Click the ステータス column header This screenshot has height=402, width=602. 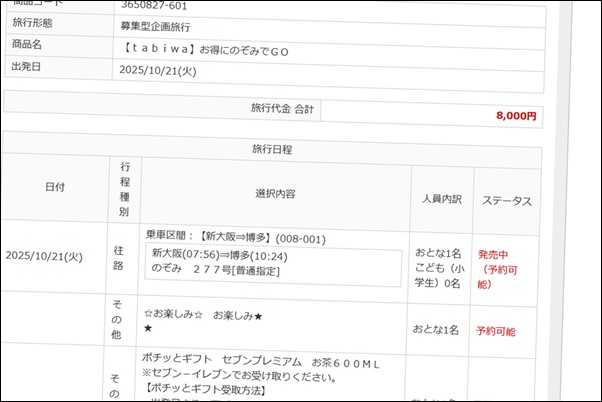(507, 201)
